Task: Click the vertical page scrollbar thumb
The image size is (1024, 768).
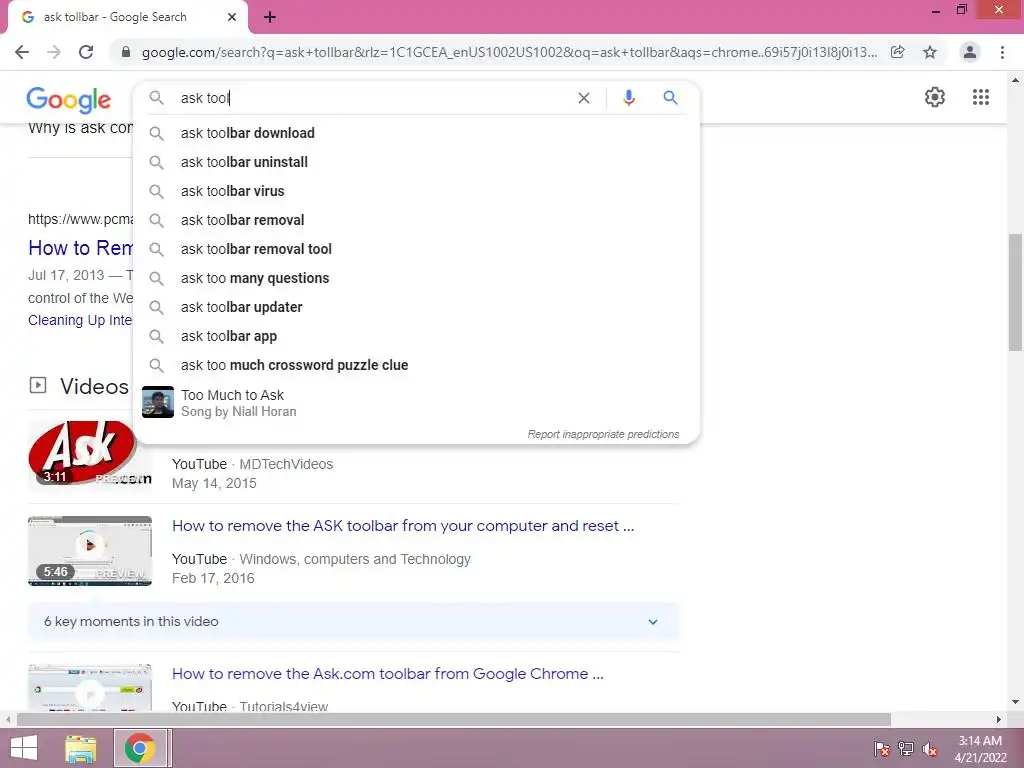Action: coord(1015,293)
